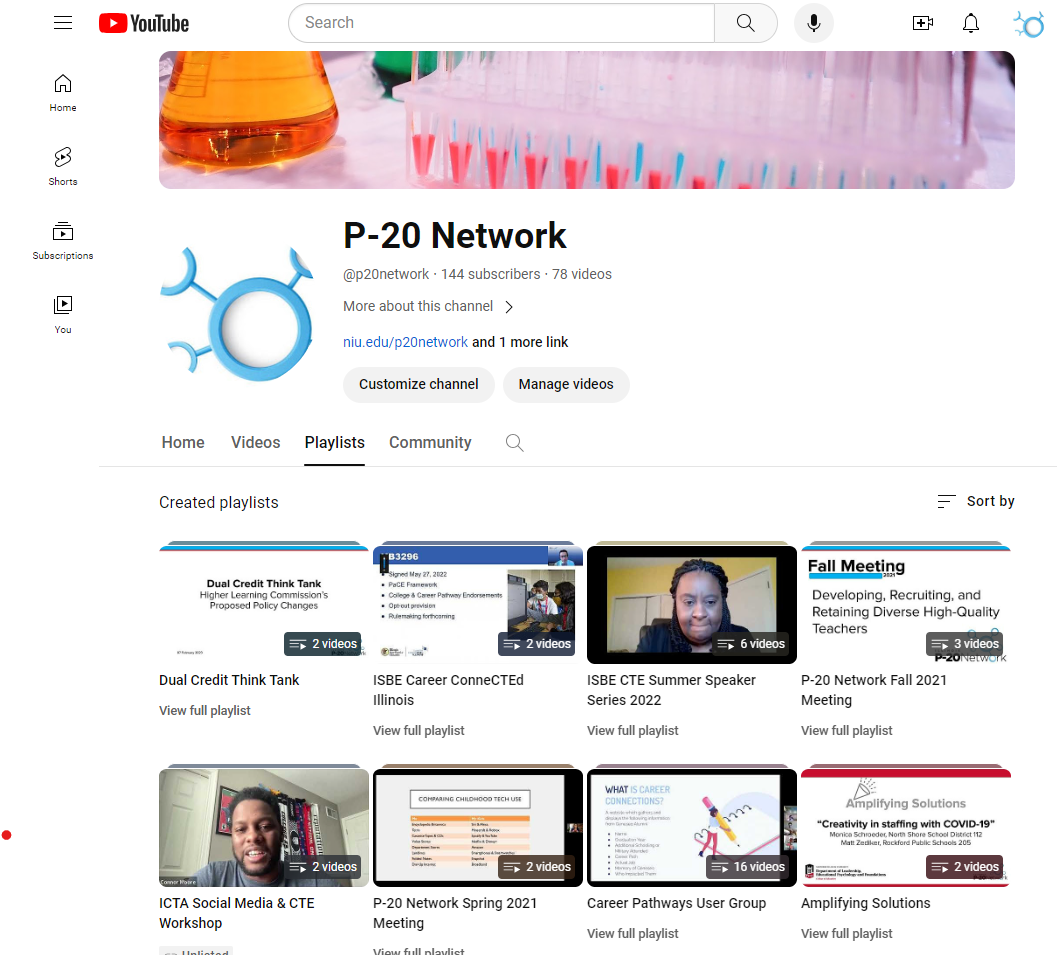The image size is (1057, 955).
Task: Open Subscriptions in sidebar
Action: pos(63,240)
